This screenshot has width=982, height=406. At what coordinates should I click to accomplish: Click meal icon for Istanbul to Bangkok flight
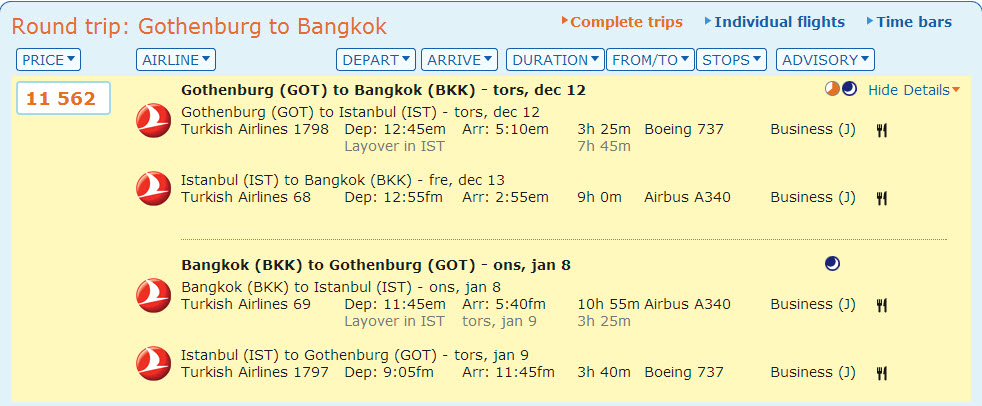tap(882, 198)
